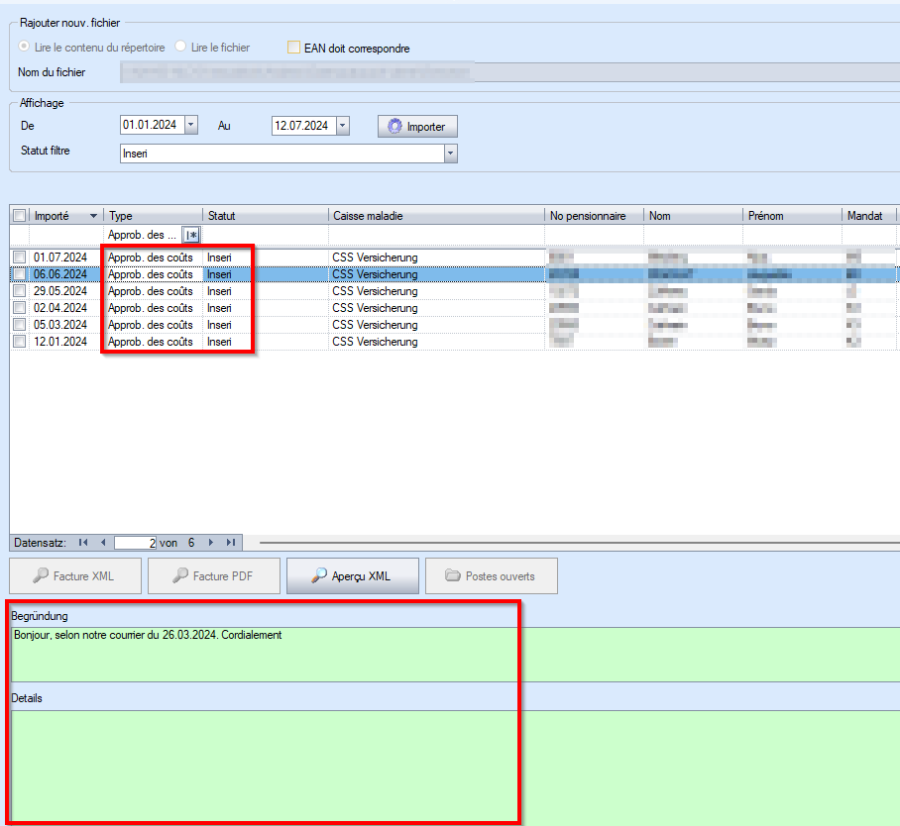Select the date cell 05.03.2024
Screen dimensions: 900x826
[x=60, y=325]
